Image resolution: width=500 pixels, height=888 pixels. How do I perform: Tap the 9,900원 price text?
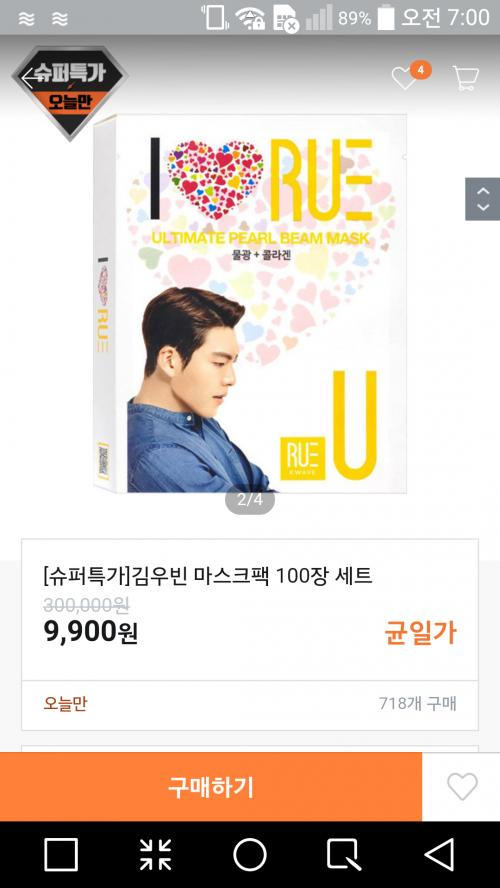click(91, 632)
